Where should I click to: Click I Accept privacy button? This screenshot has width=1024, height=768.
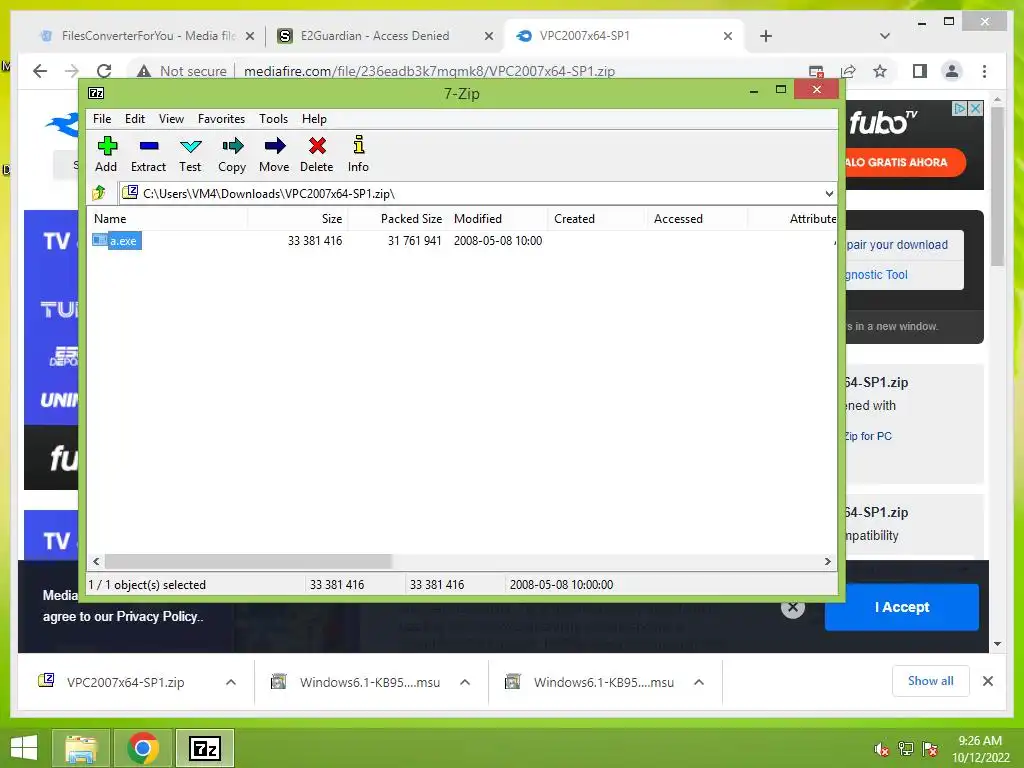(x=902, y=607)
